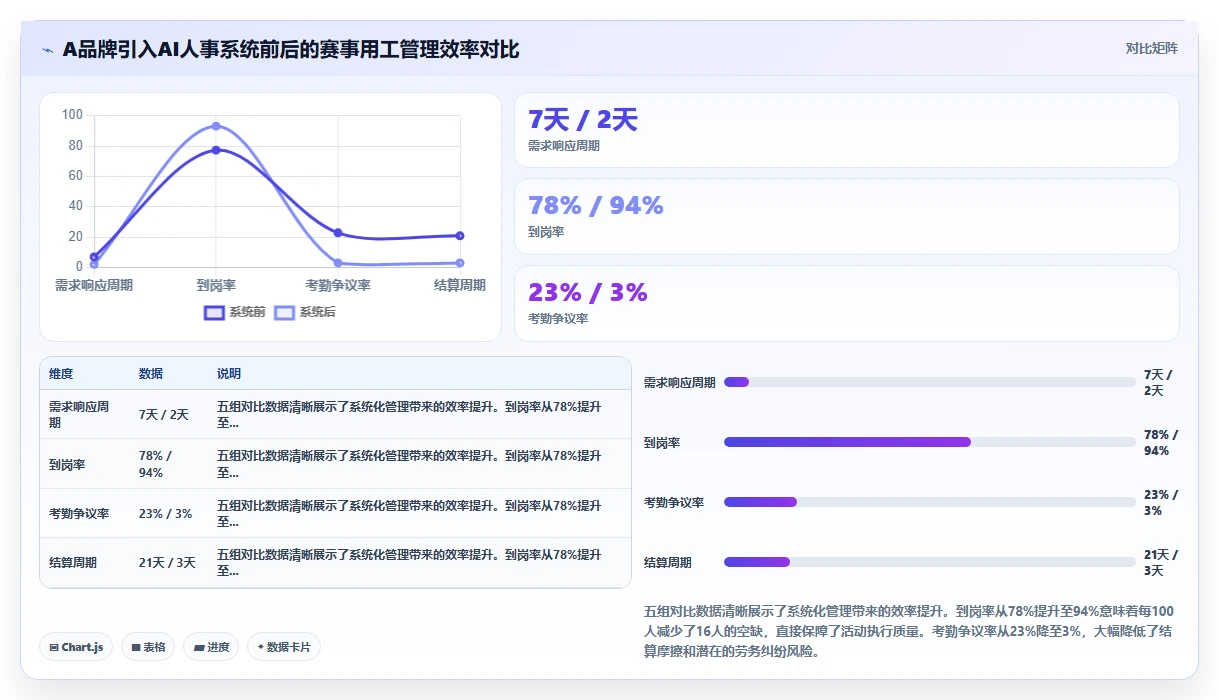1219x700 pixels.
Task: Click the 78% / 94% attendance card
Action: pyautogui.click(x=847, y=216)
